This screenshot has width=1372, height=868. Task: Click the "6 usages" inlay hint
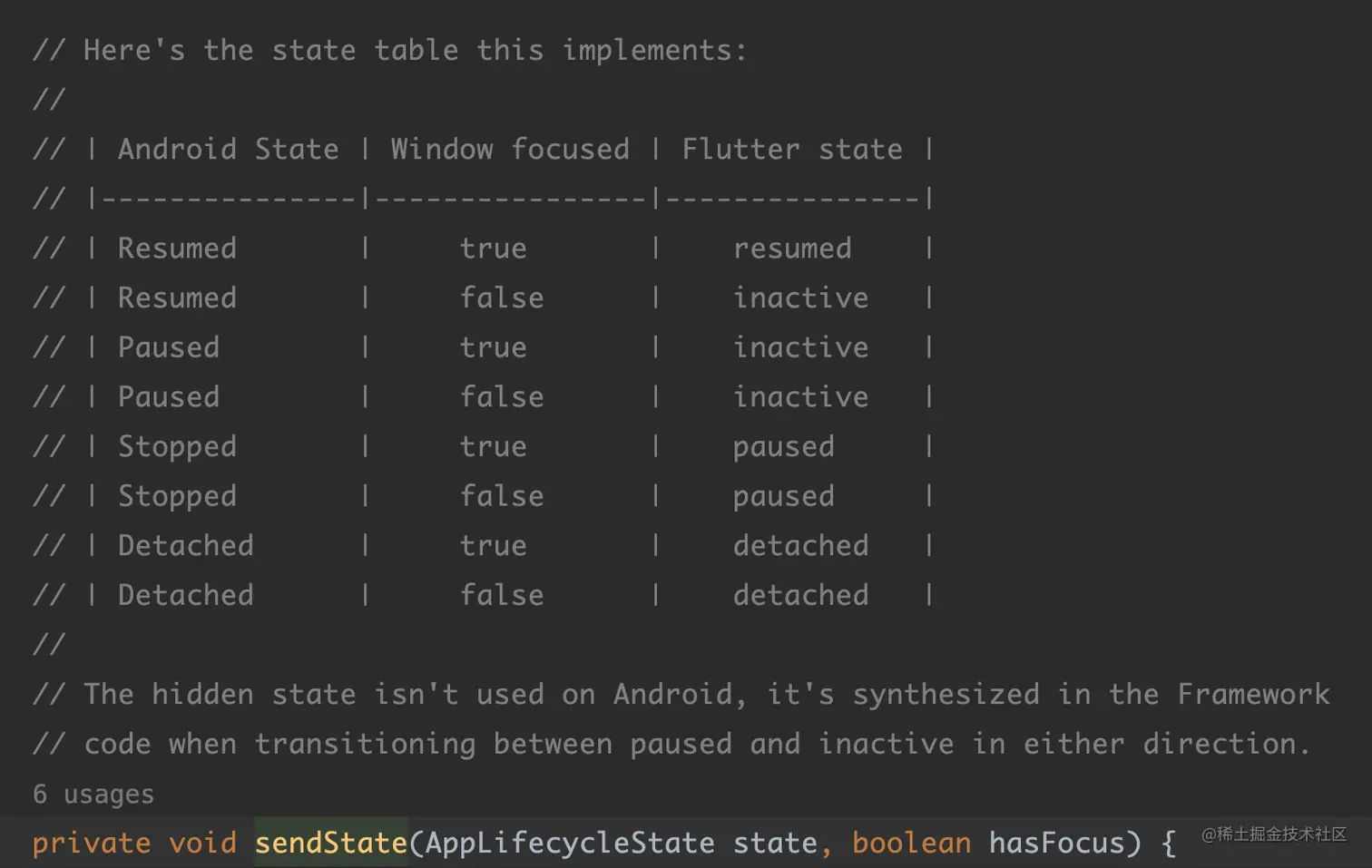[x=93, y=794]
